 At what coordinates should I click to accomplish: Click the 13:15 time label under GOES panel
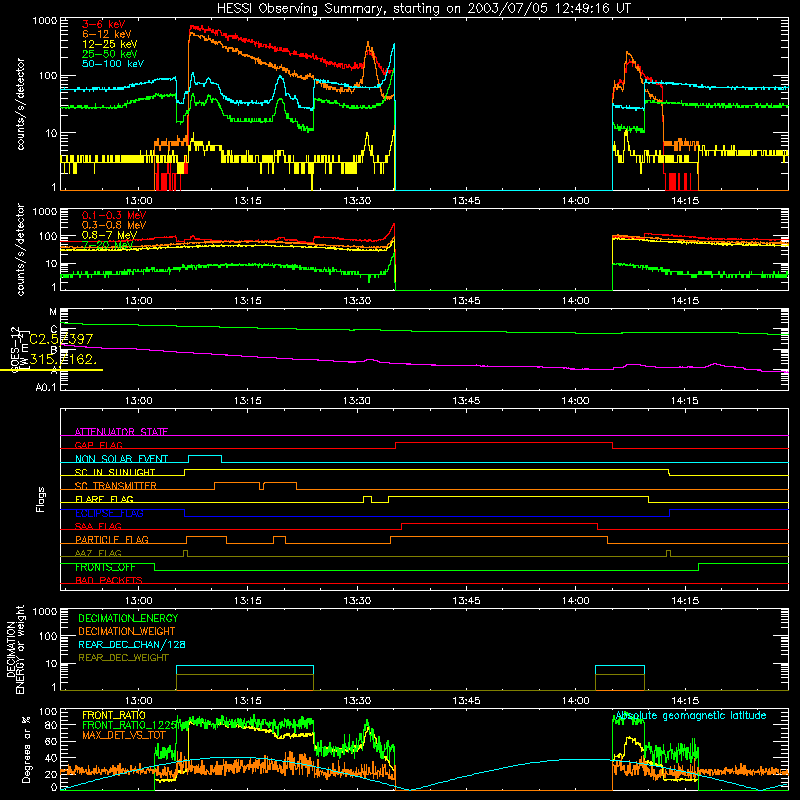point(247,401)
